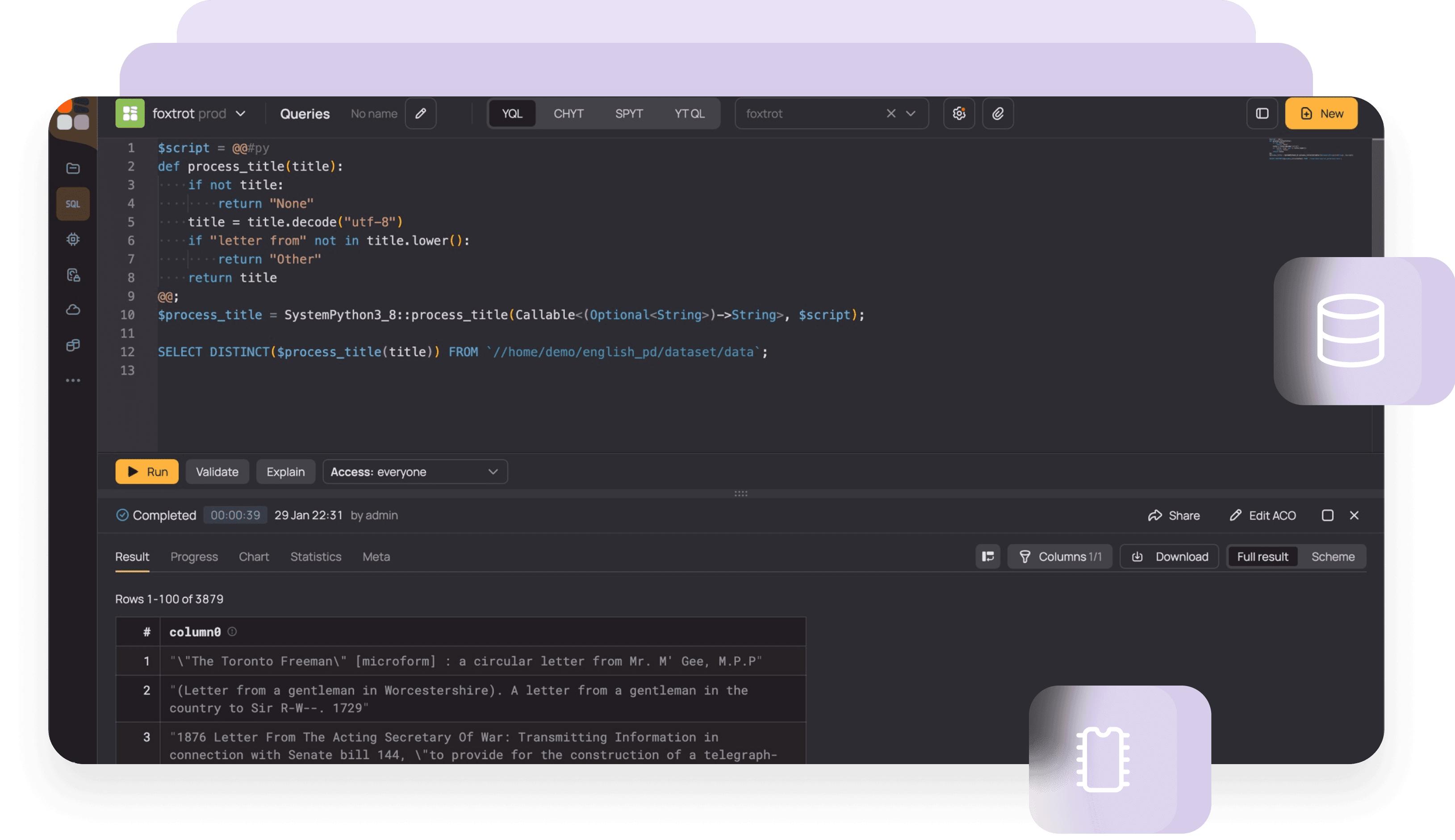Click Edit ACO
This screenshot has width=1455, height=840.
(x=1263, y=515)
